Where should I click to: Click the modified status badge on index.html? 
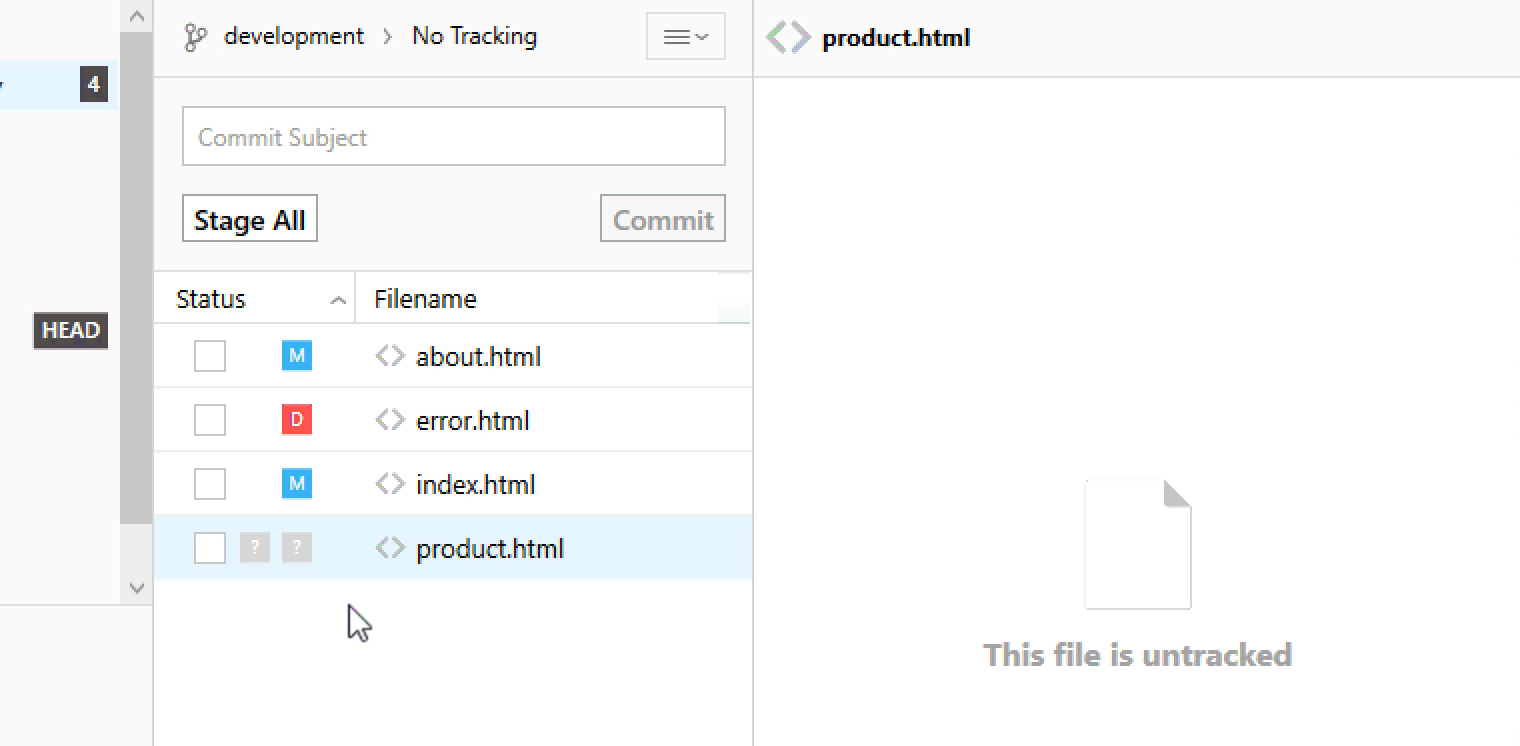click(x=297, y=484)
